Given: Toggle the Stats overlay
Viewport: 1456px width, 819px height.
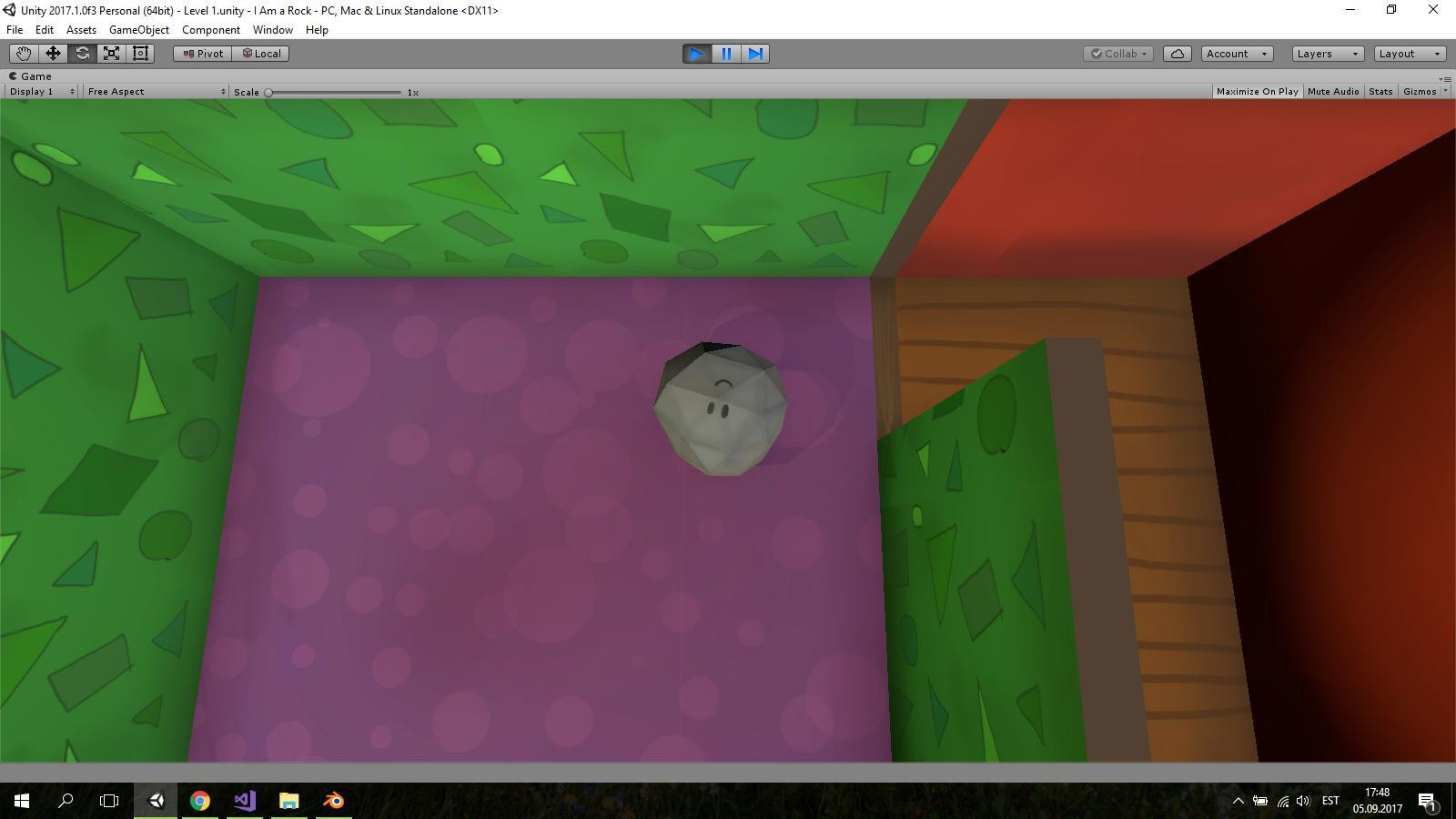Looking at the screenshot, I should click(x=1380, y=91).
